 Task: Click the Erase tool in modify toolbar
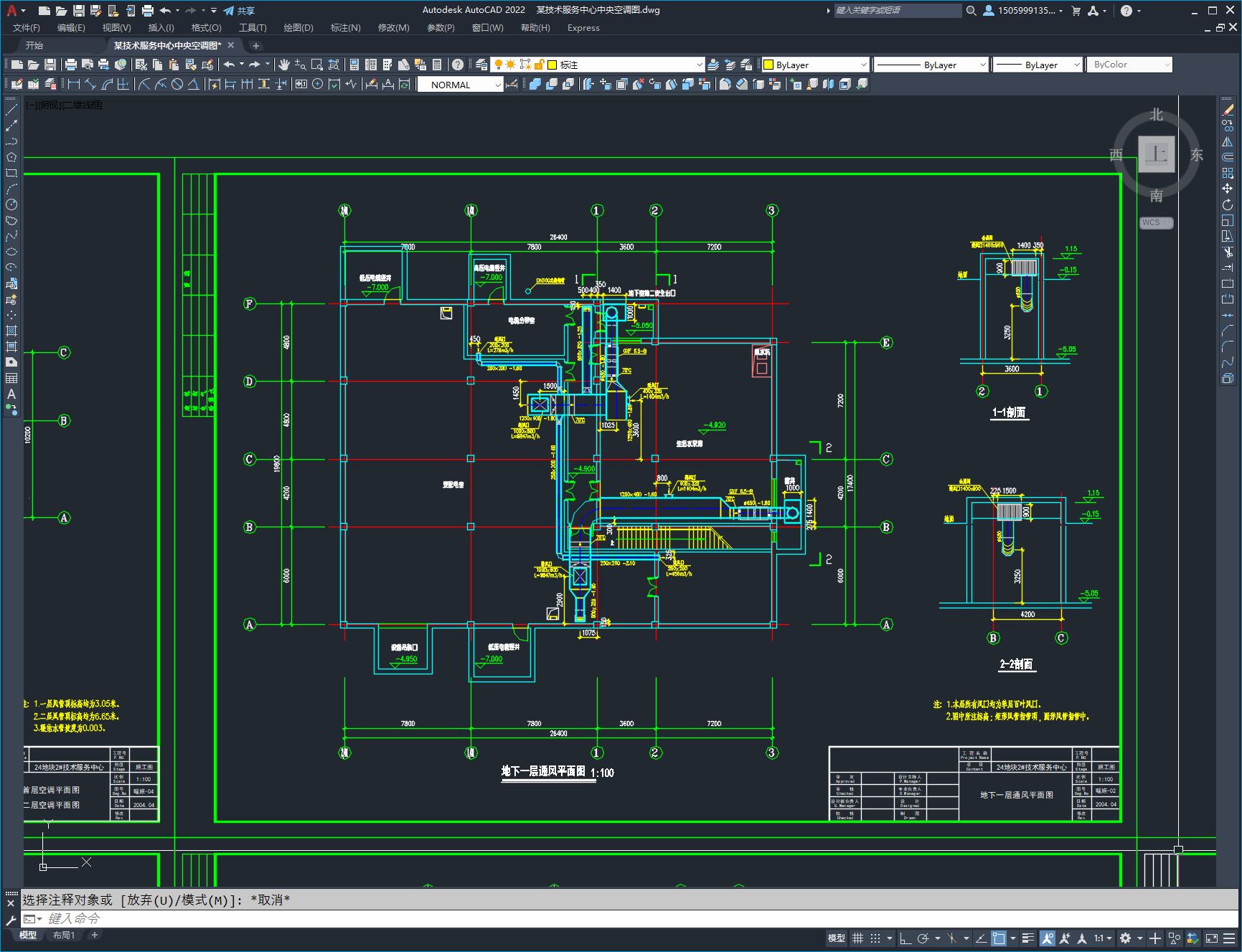coord(1228,110)
